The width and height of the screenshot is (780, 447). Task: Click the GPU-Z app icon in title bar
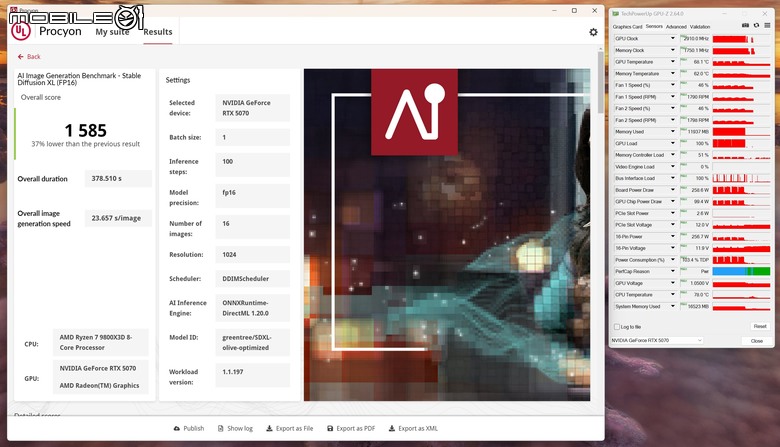[x=616, y=13]
